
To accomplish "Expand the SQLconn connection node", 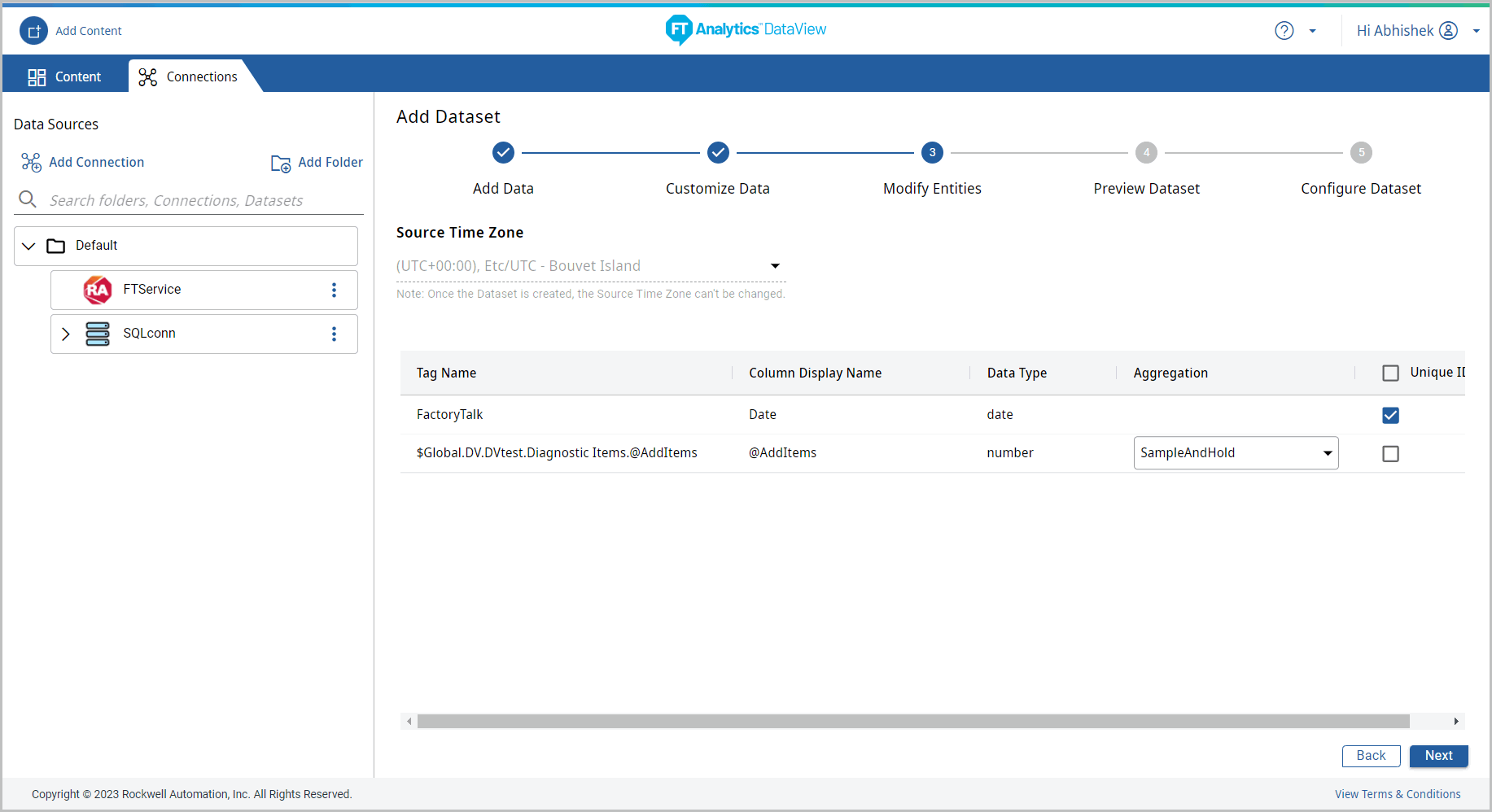I will coord(66,334).
